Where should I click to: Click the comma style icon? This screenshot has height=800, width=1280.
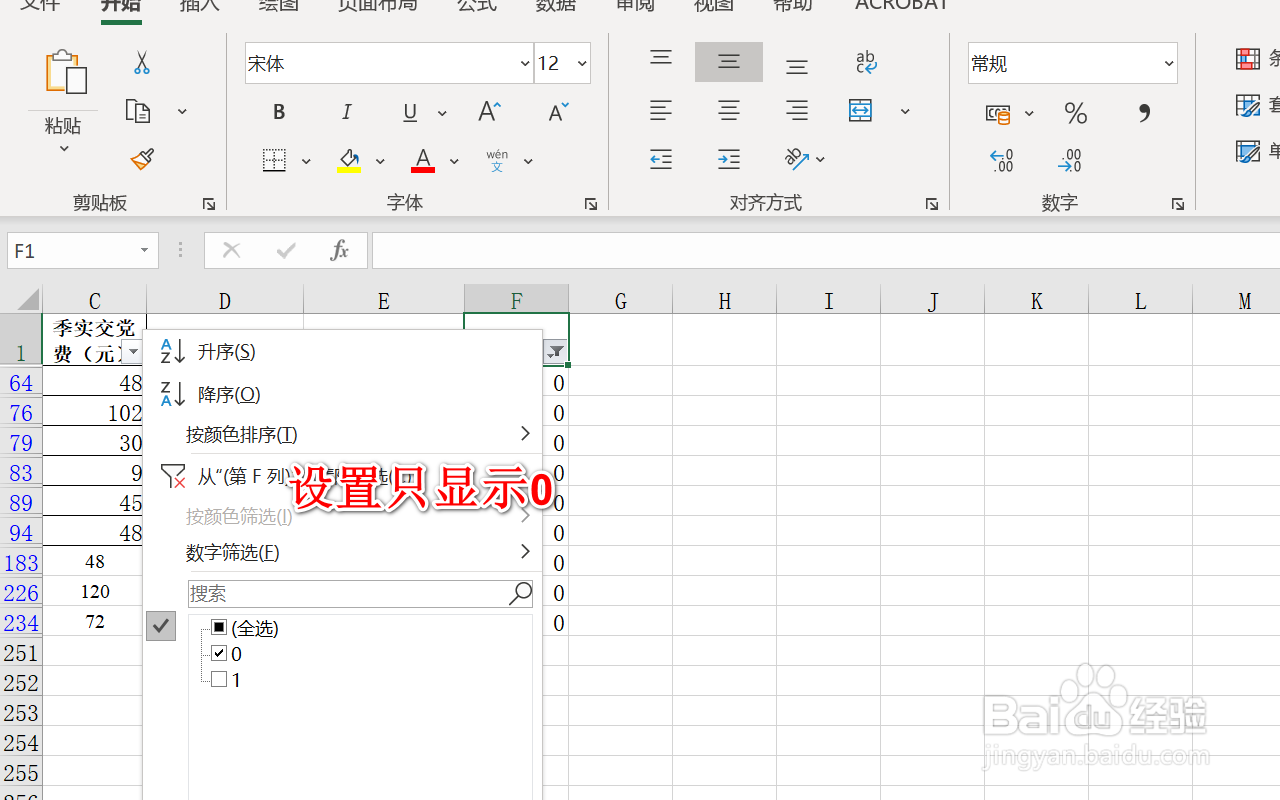[x=1143, y=112]
